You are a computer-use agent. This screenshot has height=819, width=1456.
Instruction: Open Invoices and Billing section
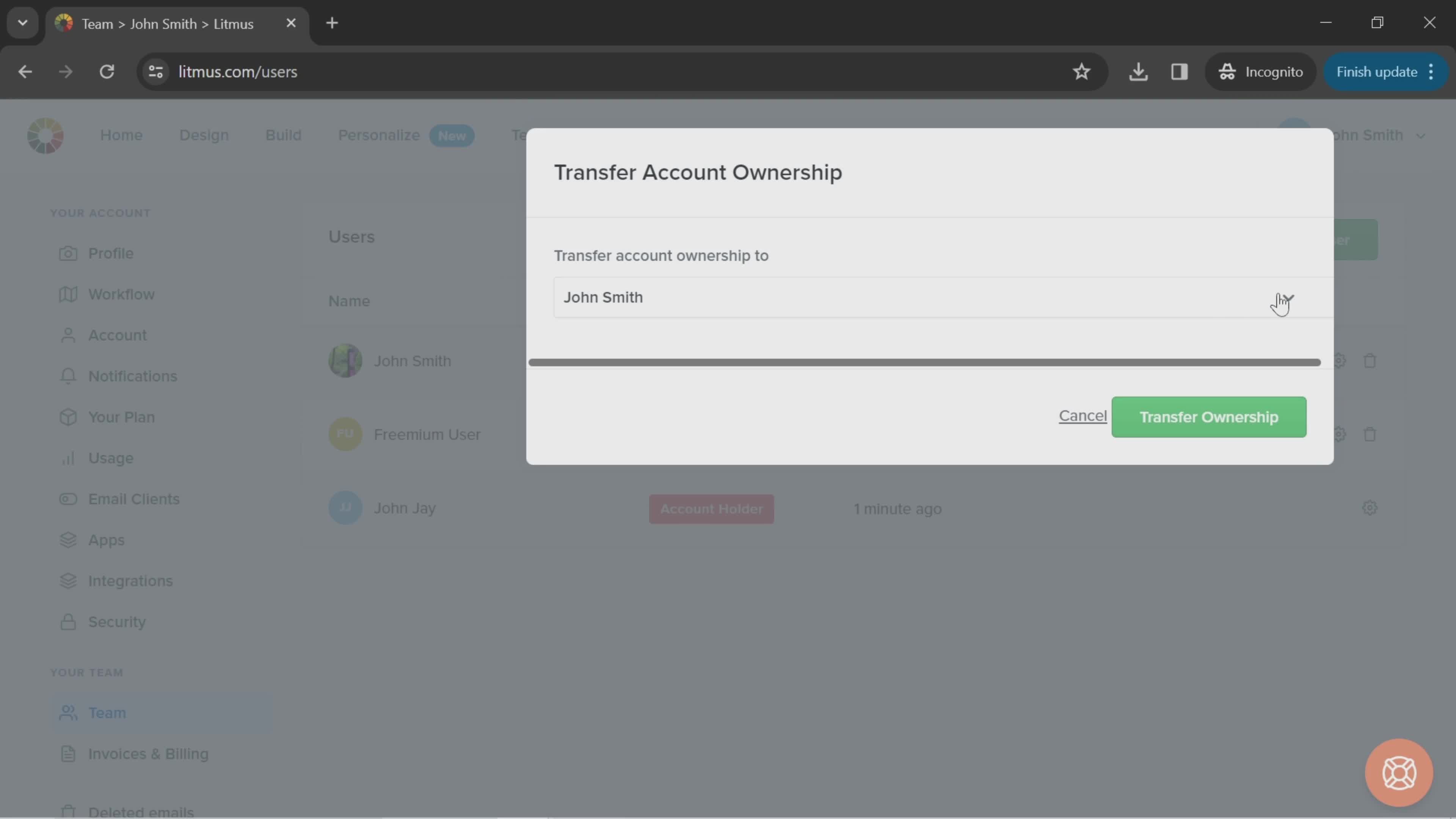point(148,753)
